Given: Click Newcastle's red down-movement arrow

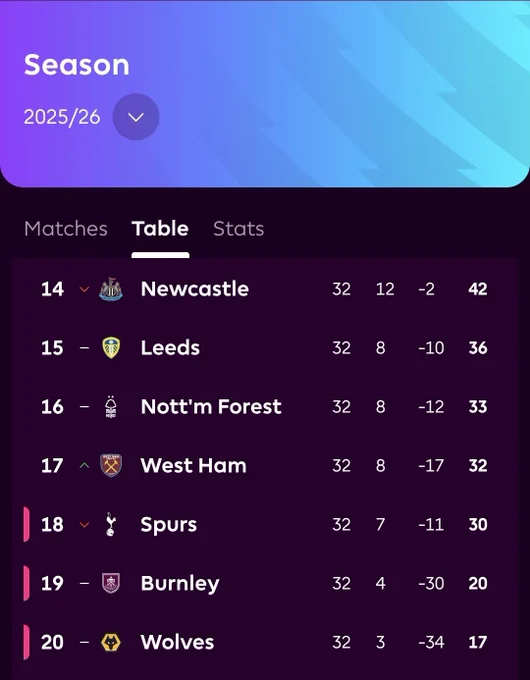Looking at the screenshot, I should pyautogui.click(x=85, y=289).
